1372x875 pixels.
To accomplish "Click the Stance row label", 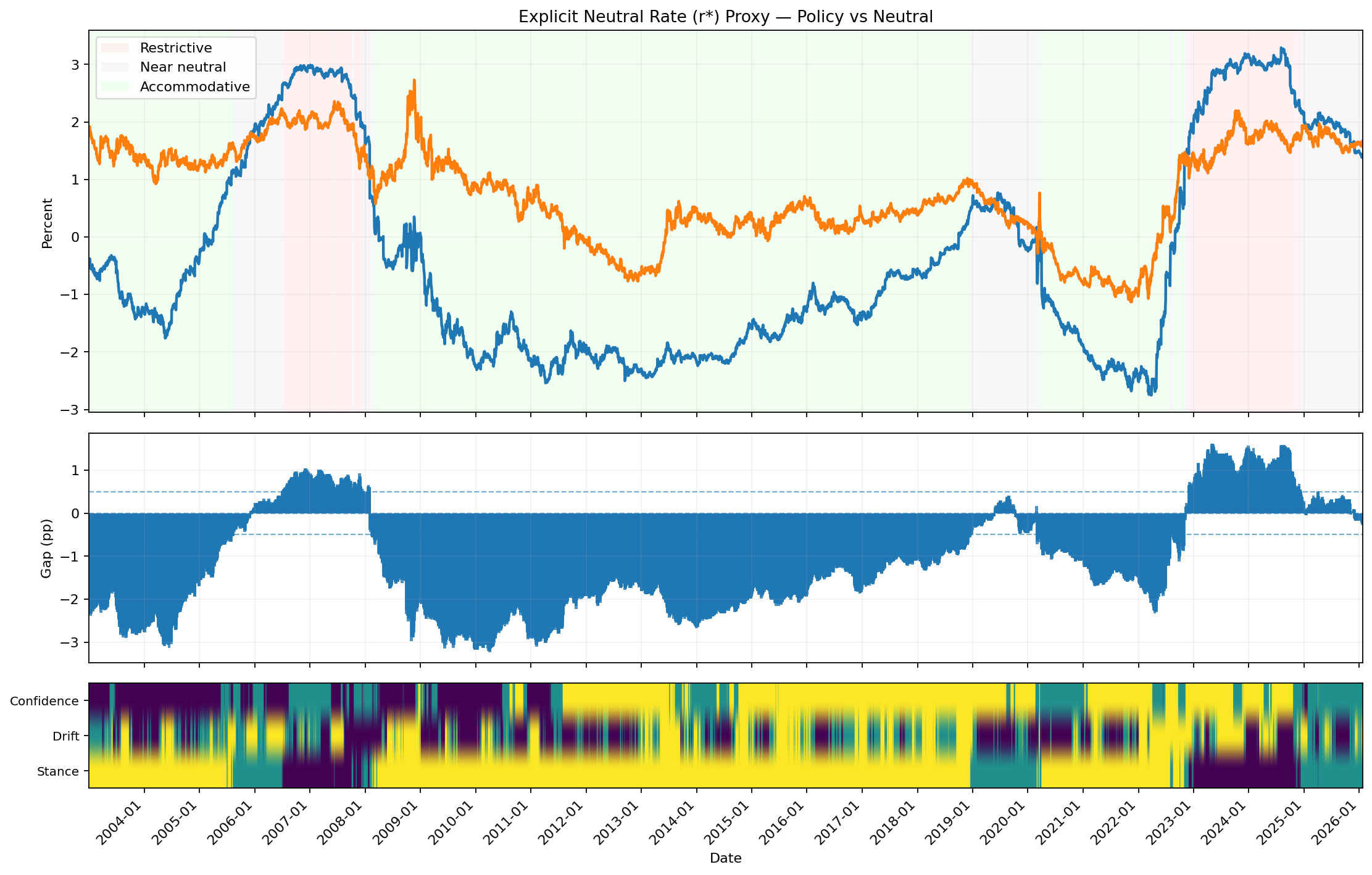I will point(57,771).
